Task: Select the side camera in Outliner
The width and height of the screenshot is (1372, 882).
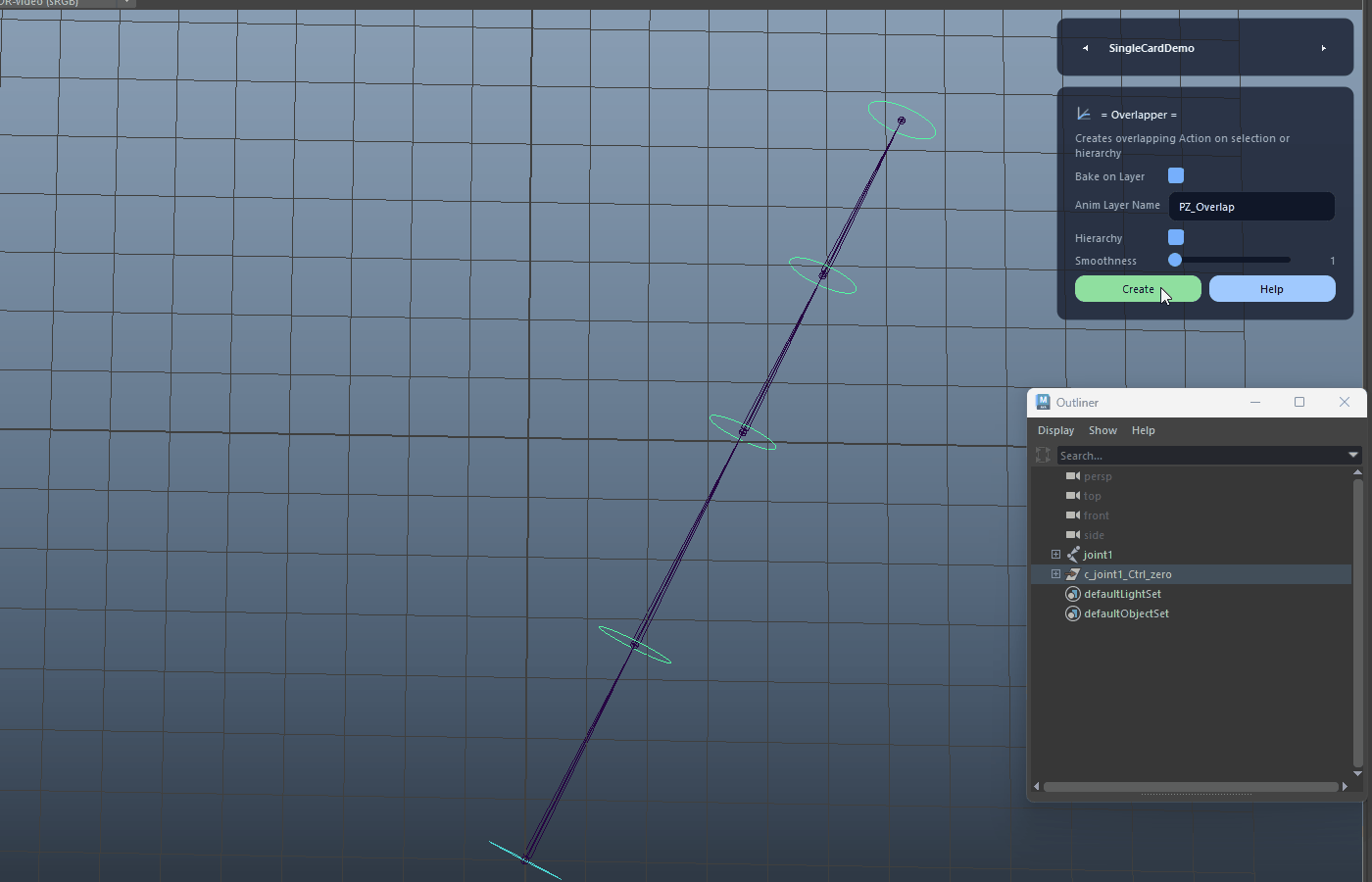Action: [x=1094, y=535]
